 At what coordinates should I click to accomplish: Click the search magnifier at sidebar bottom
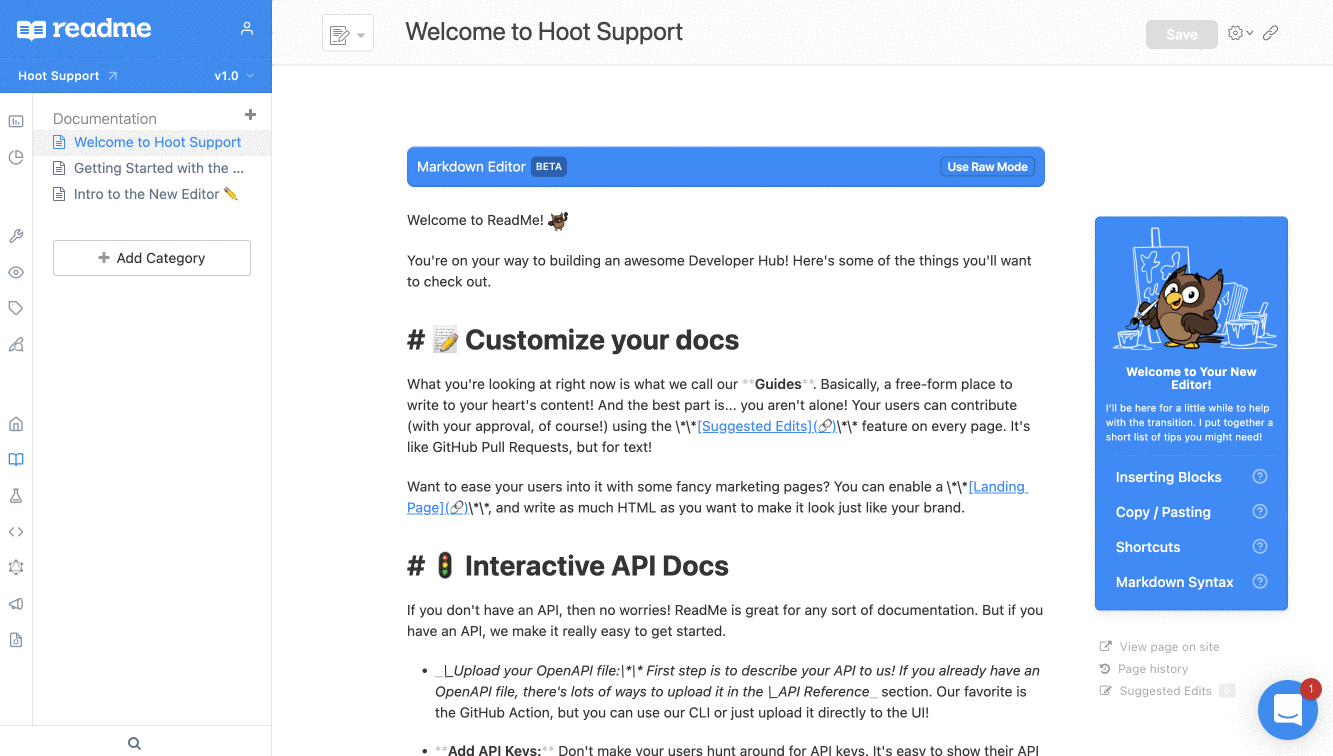135,743
